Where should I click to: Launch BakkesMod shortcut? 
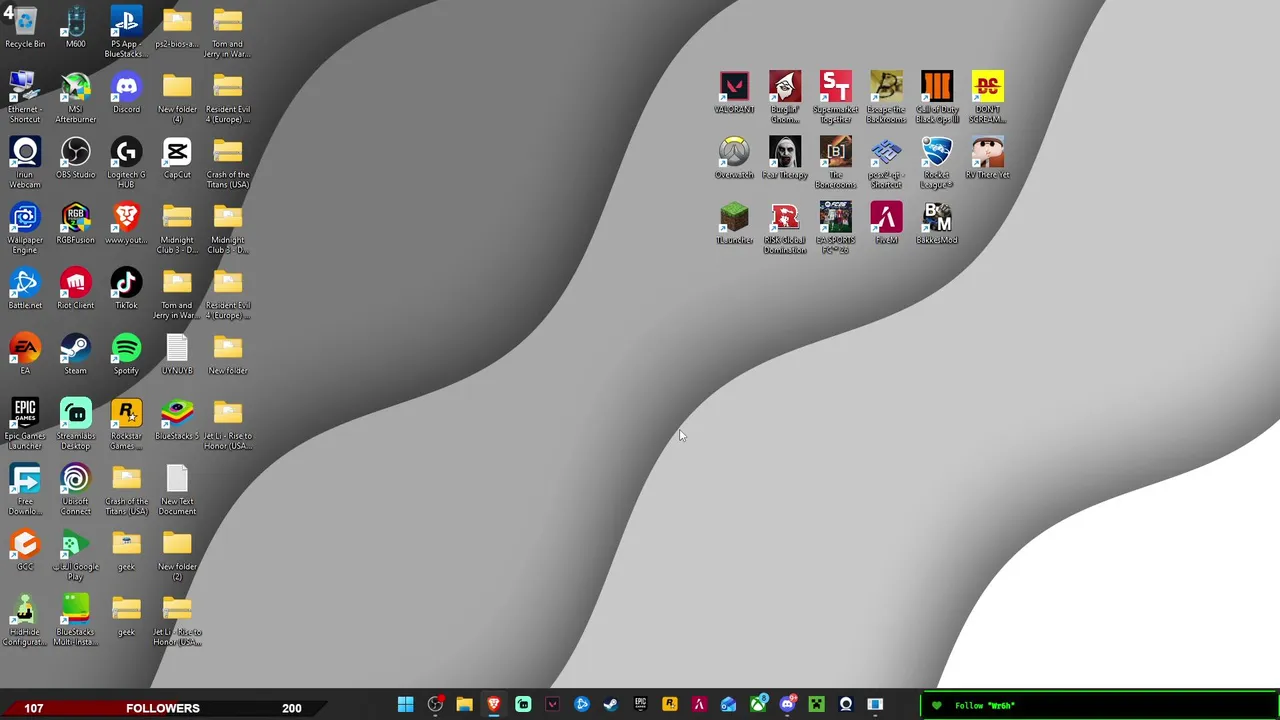pos(937,223)
